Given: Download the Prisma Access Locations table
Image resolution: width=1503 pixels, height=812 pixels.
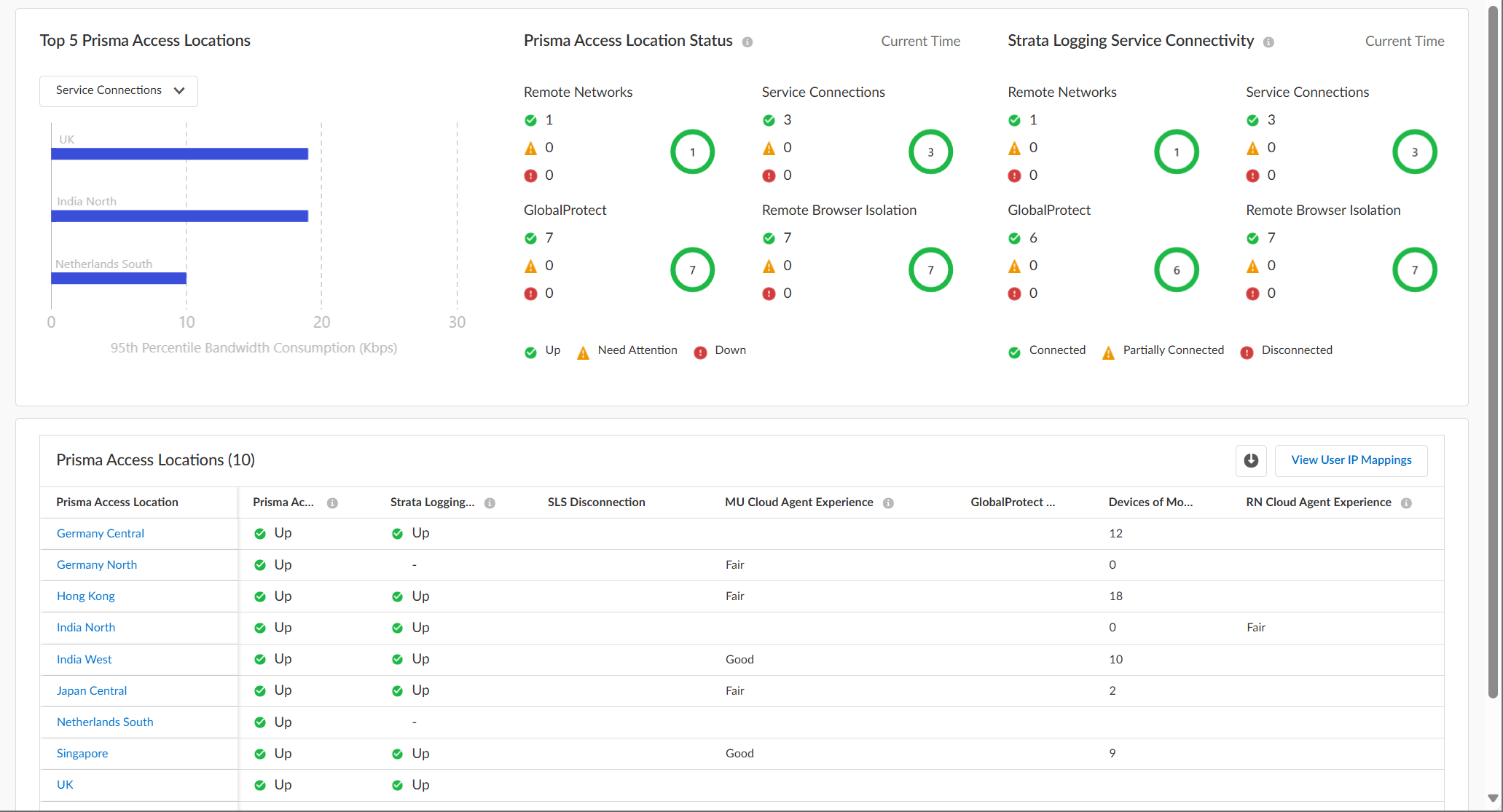Looking at the screenshot, I should (1251, 460).
